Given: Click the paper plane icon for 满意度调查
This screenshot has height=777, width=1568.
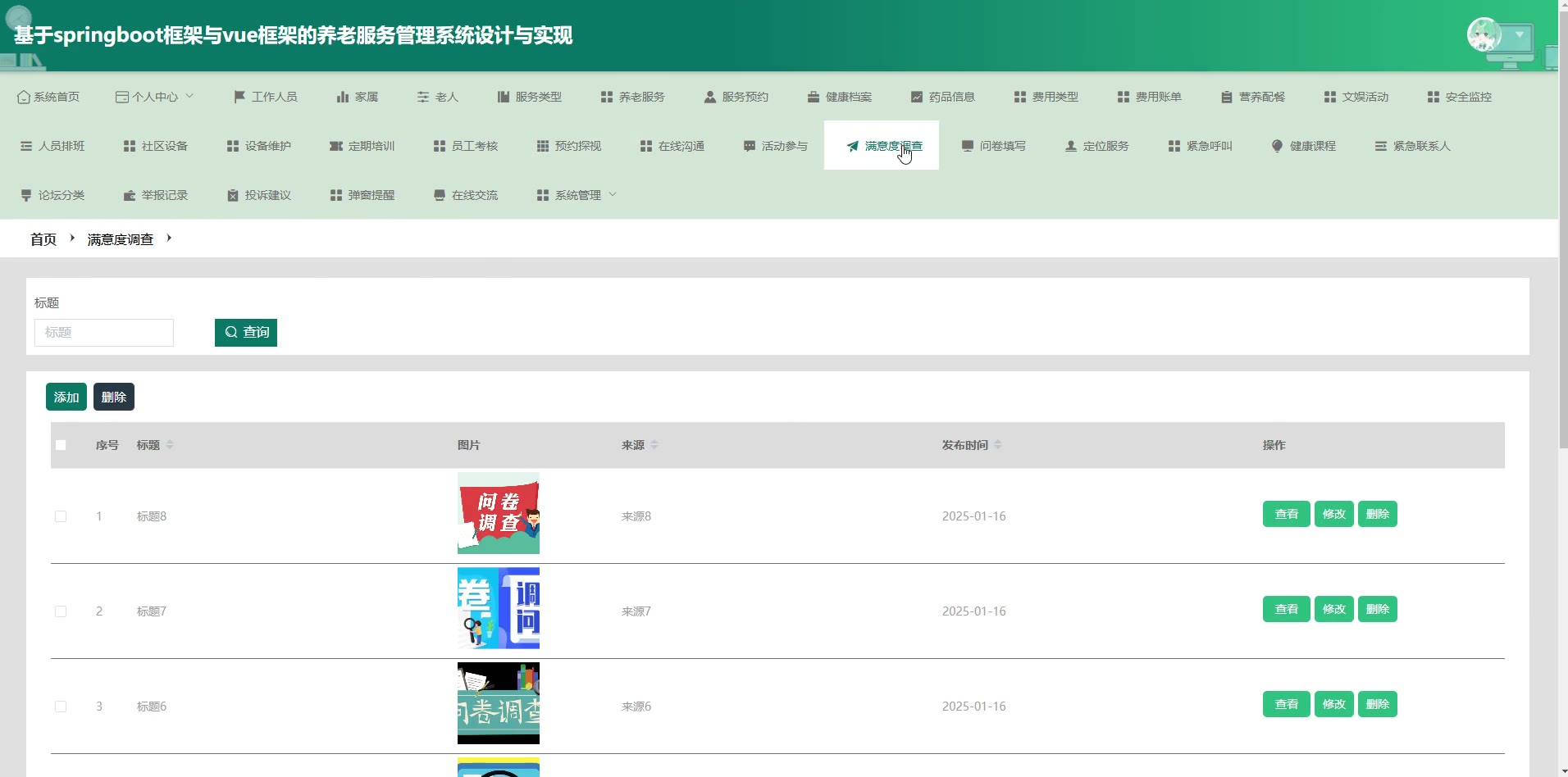Looking at the screenshot, I should click(x=853, y=146).
